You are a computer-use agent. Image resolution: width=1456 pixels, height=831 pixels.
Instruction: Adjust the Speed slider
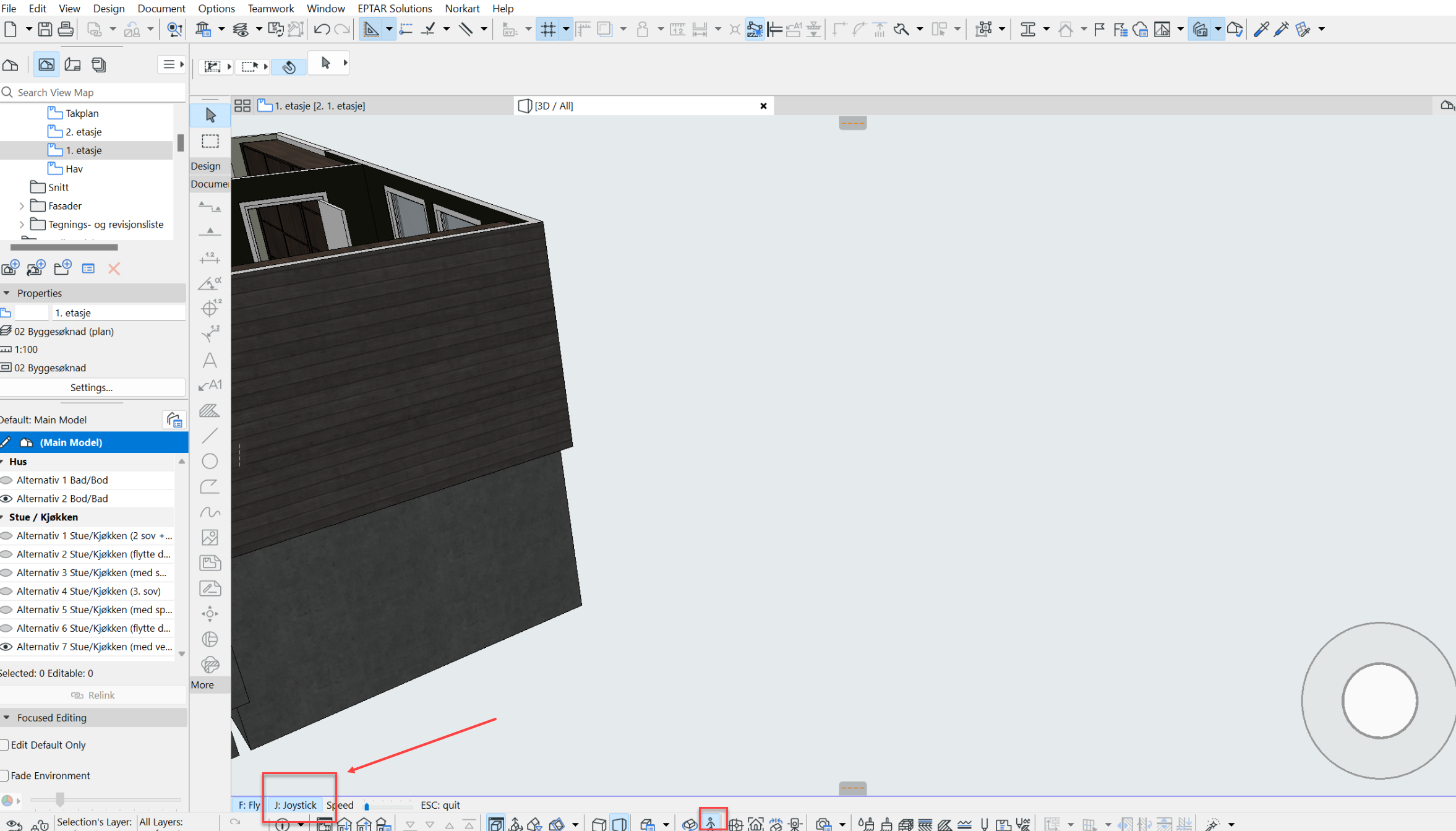(367, 806)
